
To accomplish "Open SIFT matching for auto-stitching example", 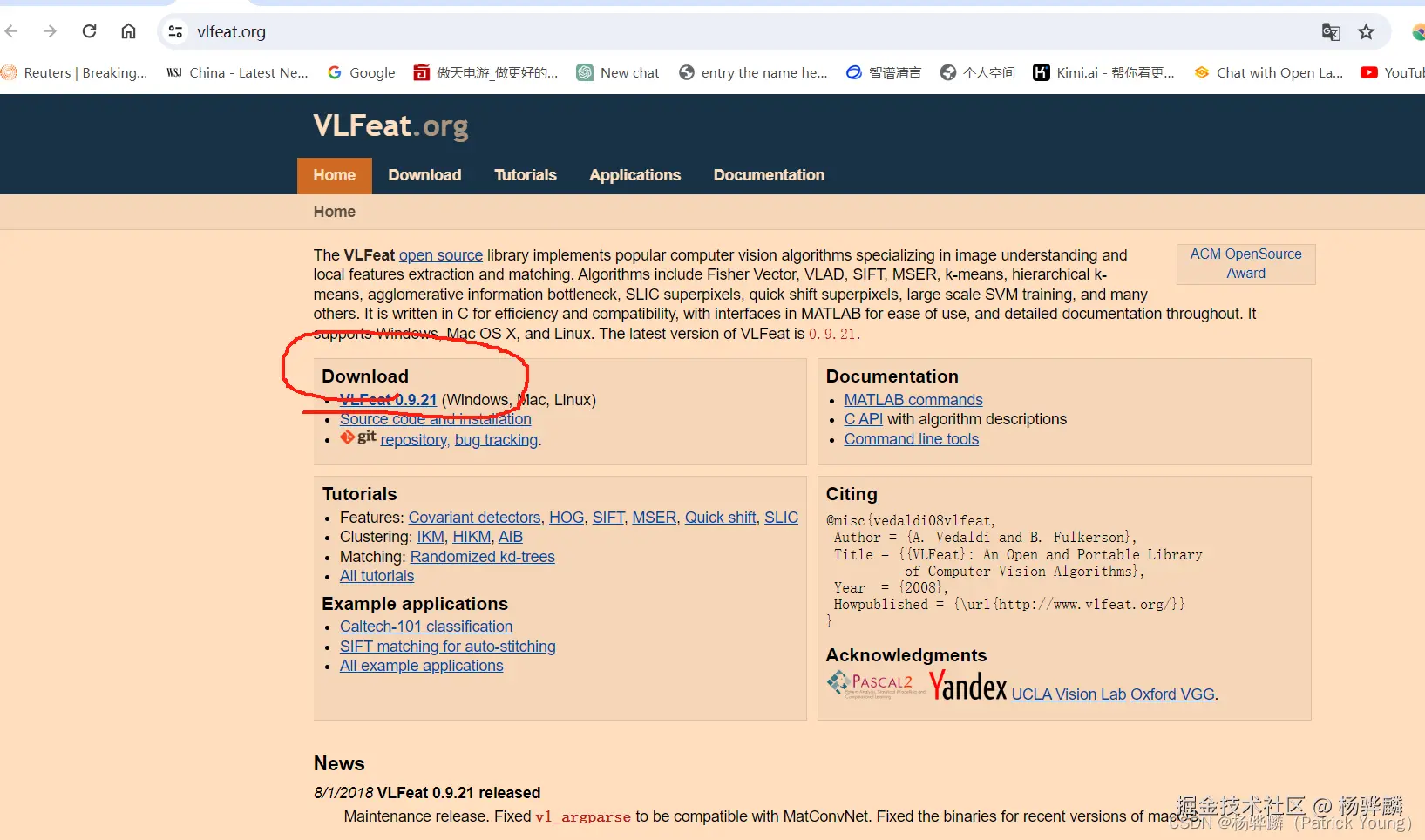I will [448, 647].
